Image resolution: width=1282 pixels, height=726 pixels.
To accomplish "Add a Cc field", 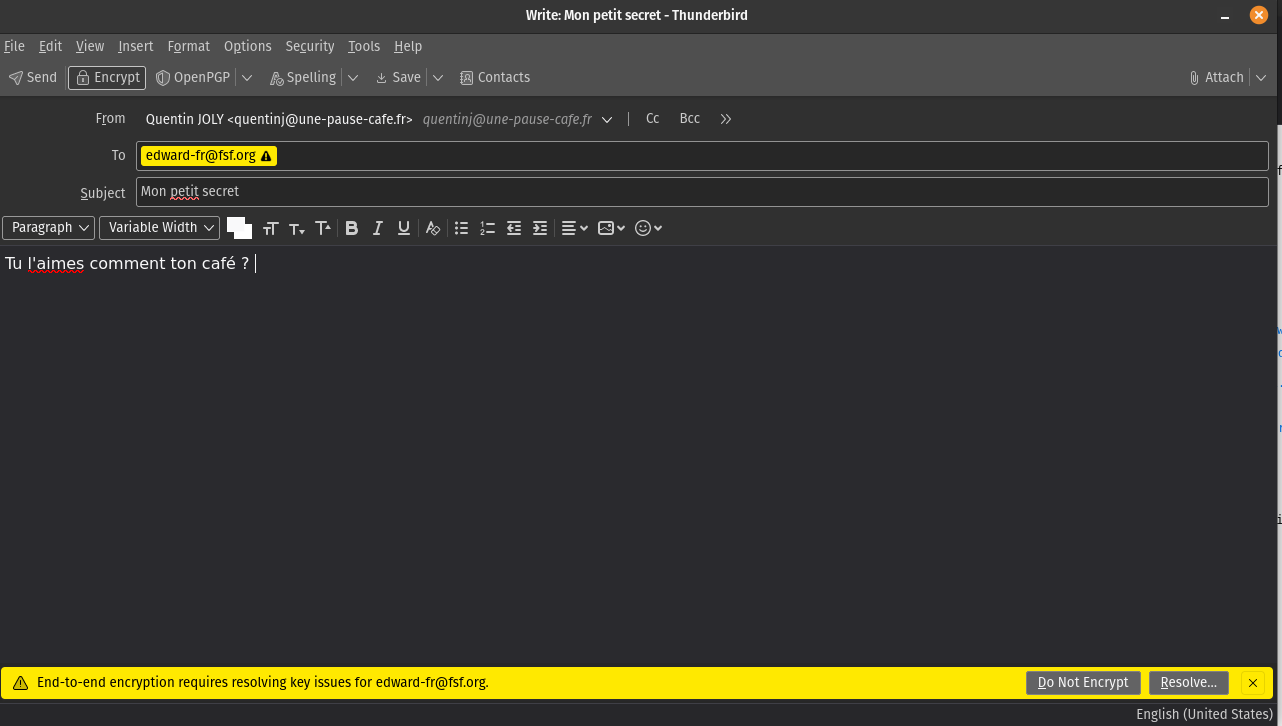I will tap(652, 119).
